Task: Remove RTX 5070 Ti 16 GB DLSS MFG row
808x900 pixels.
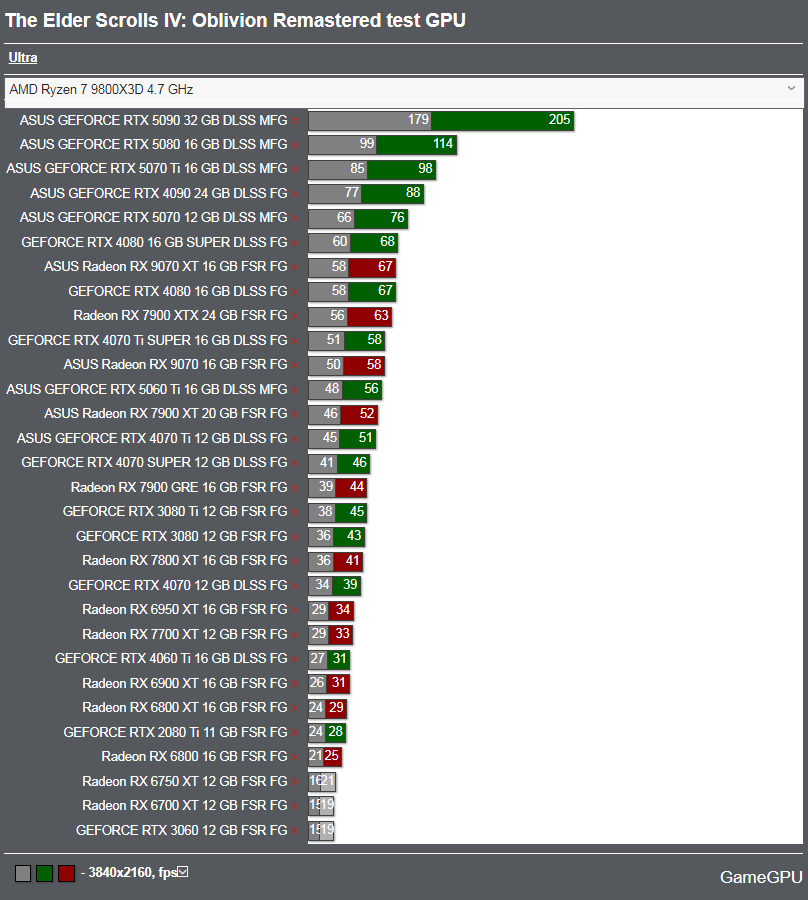Action: (295, 169)
